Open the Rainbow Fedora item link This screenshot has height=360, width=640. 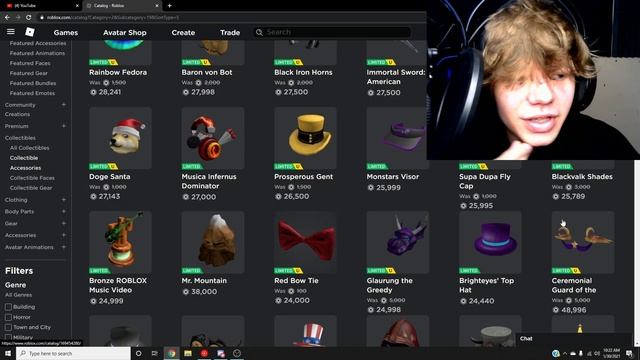118,72
